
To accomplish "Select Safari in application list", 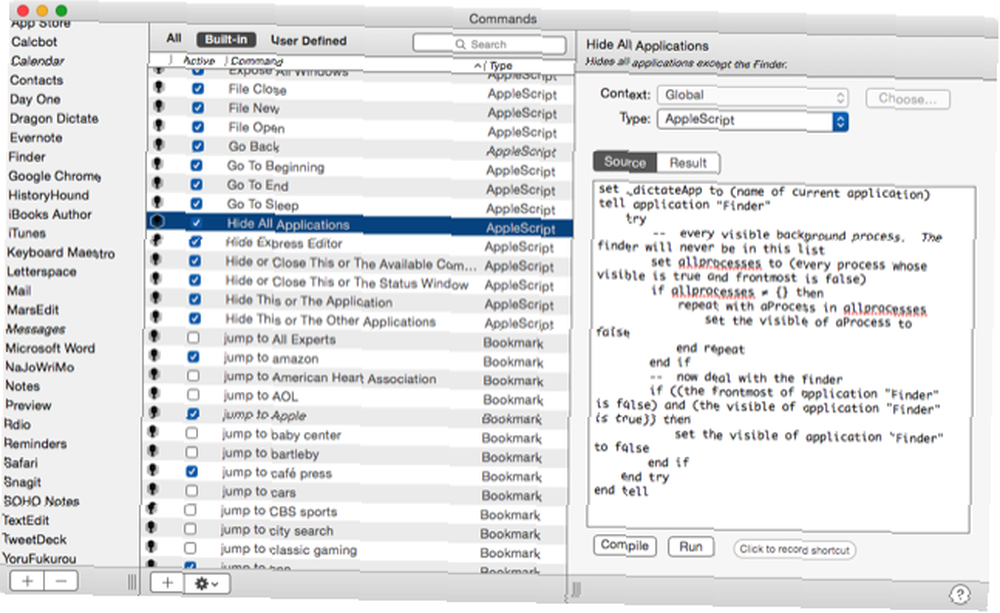I will (20, 462).
